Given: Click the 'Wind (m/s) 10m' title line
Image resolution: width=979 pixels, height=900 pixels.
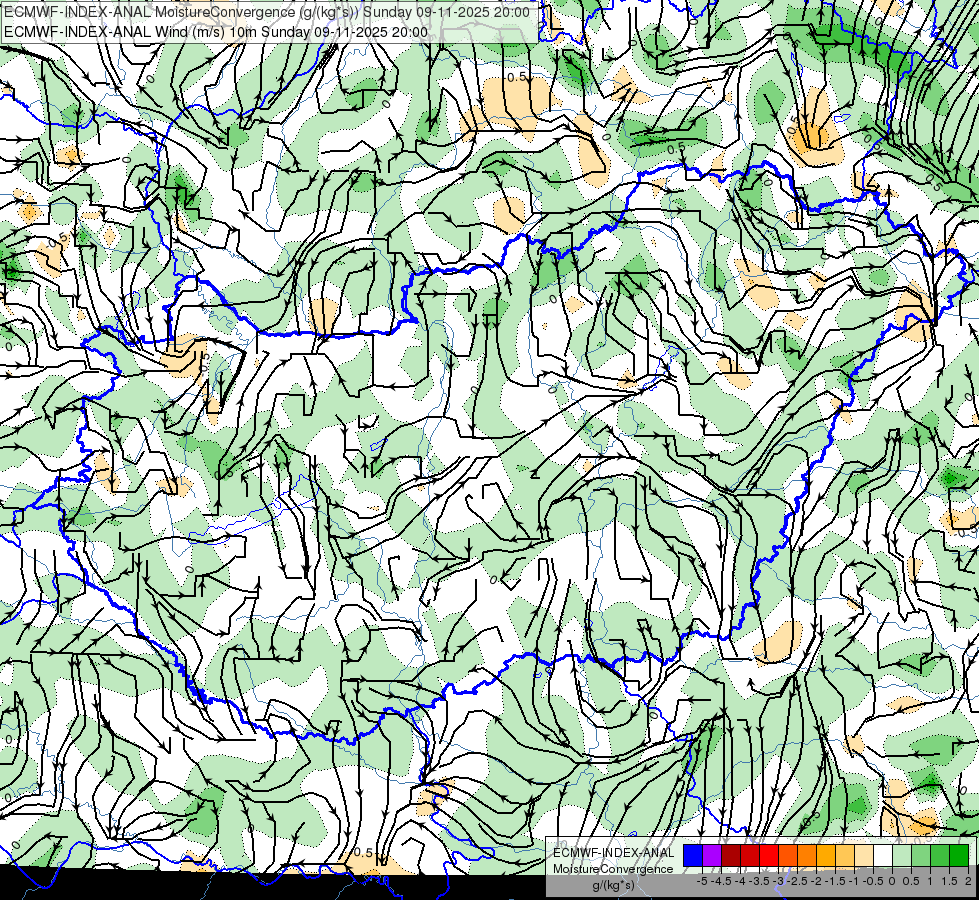Looking at the screenshot, I should point(216,32).
